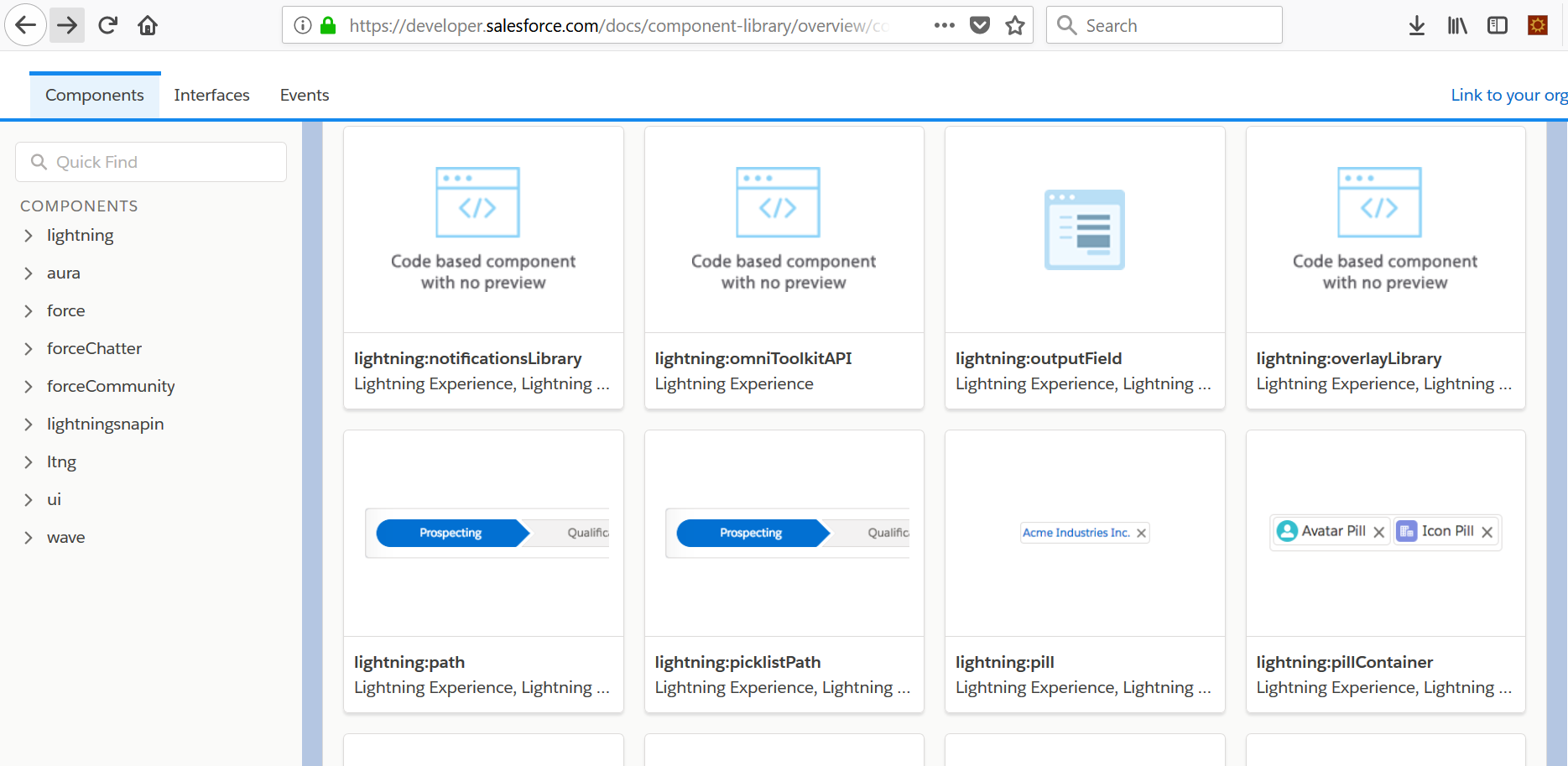Click the Avatar Pill avatar icon

[x=1287, y=531]
